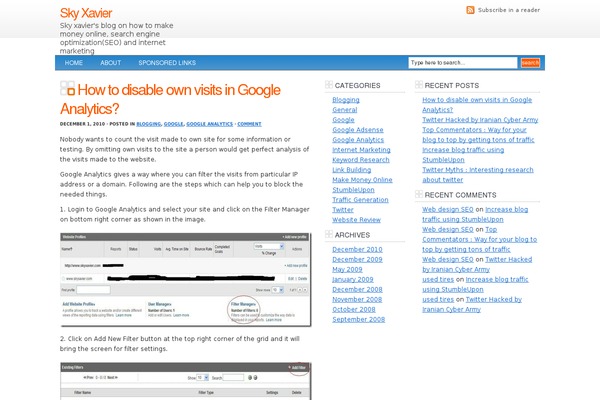Open recent post Twitter Hacked by Iranian Cyber Army
This screenshot has width=600, height=400.
coord(480,120)
